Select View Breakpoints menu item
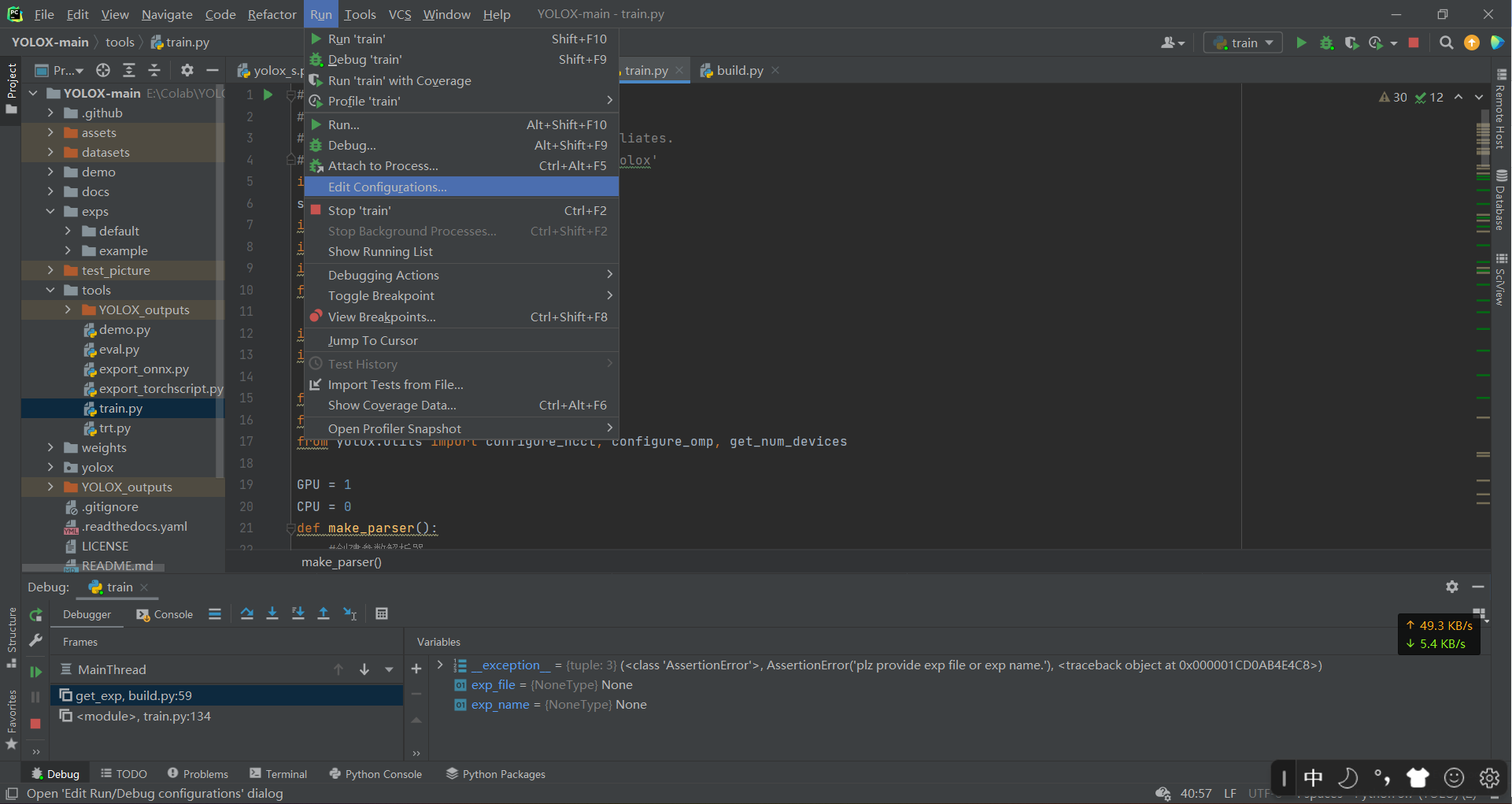 [461, 317]
